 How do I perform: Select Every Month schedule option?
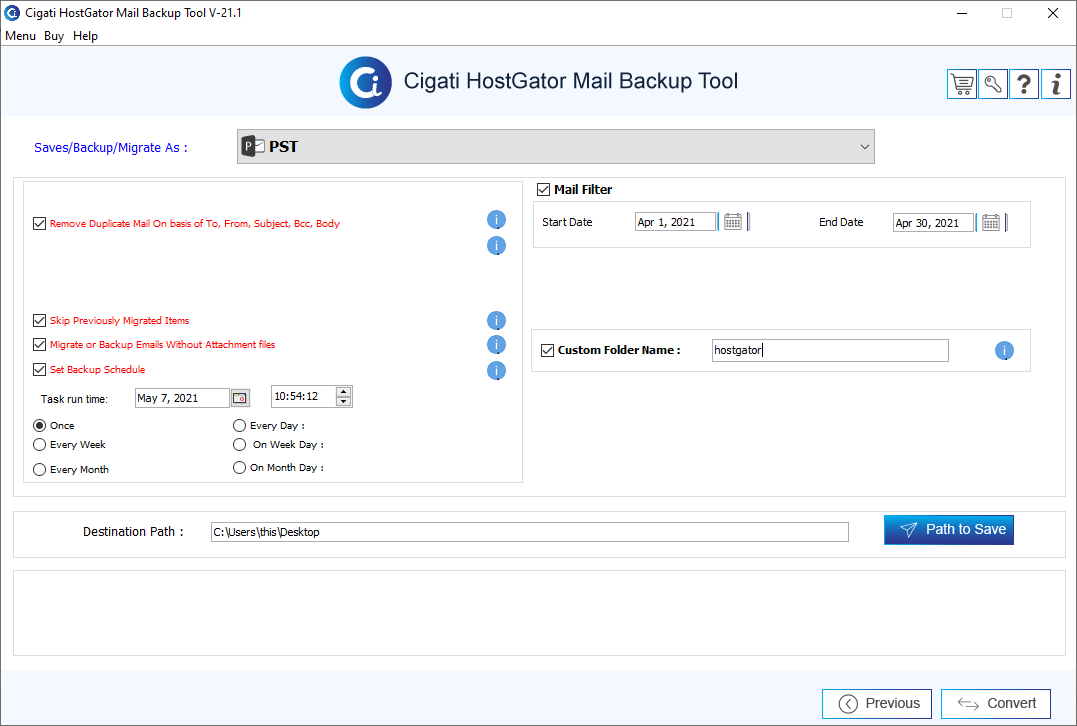40,470
